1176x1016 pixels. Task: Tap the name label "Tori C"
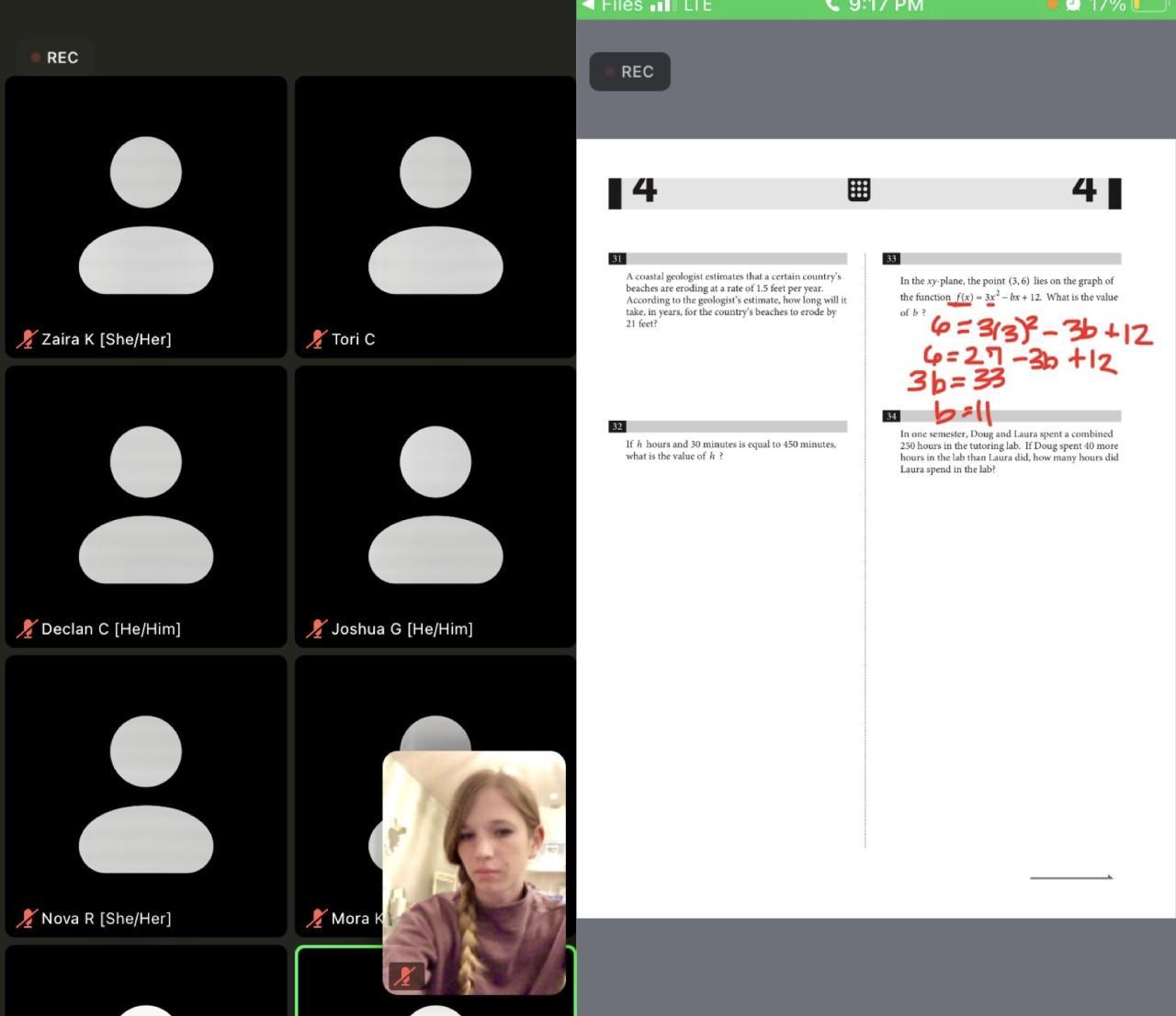354,339
